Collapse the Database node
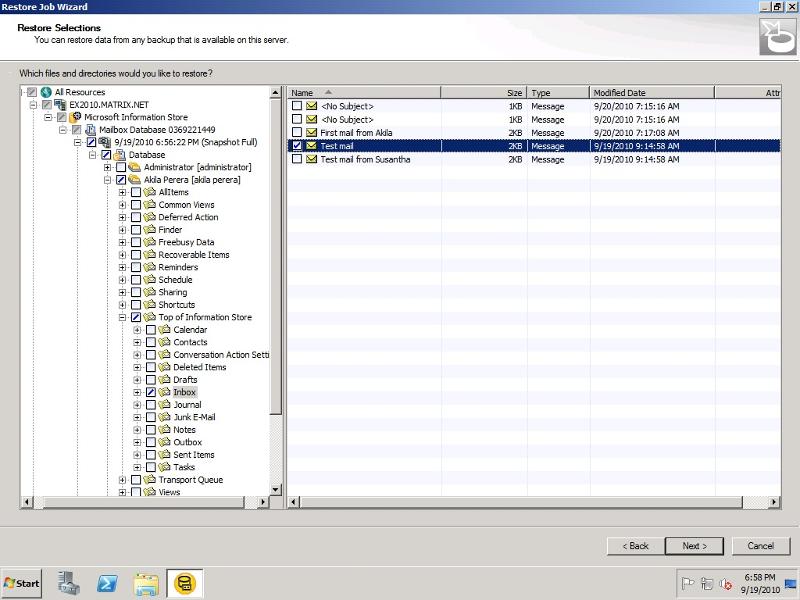 tap(92, 155)
